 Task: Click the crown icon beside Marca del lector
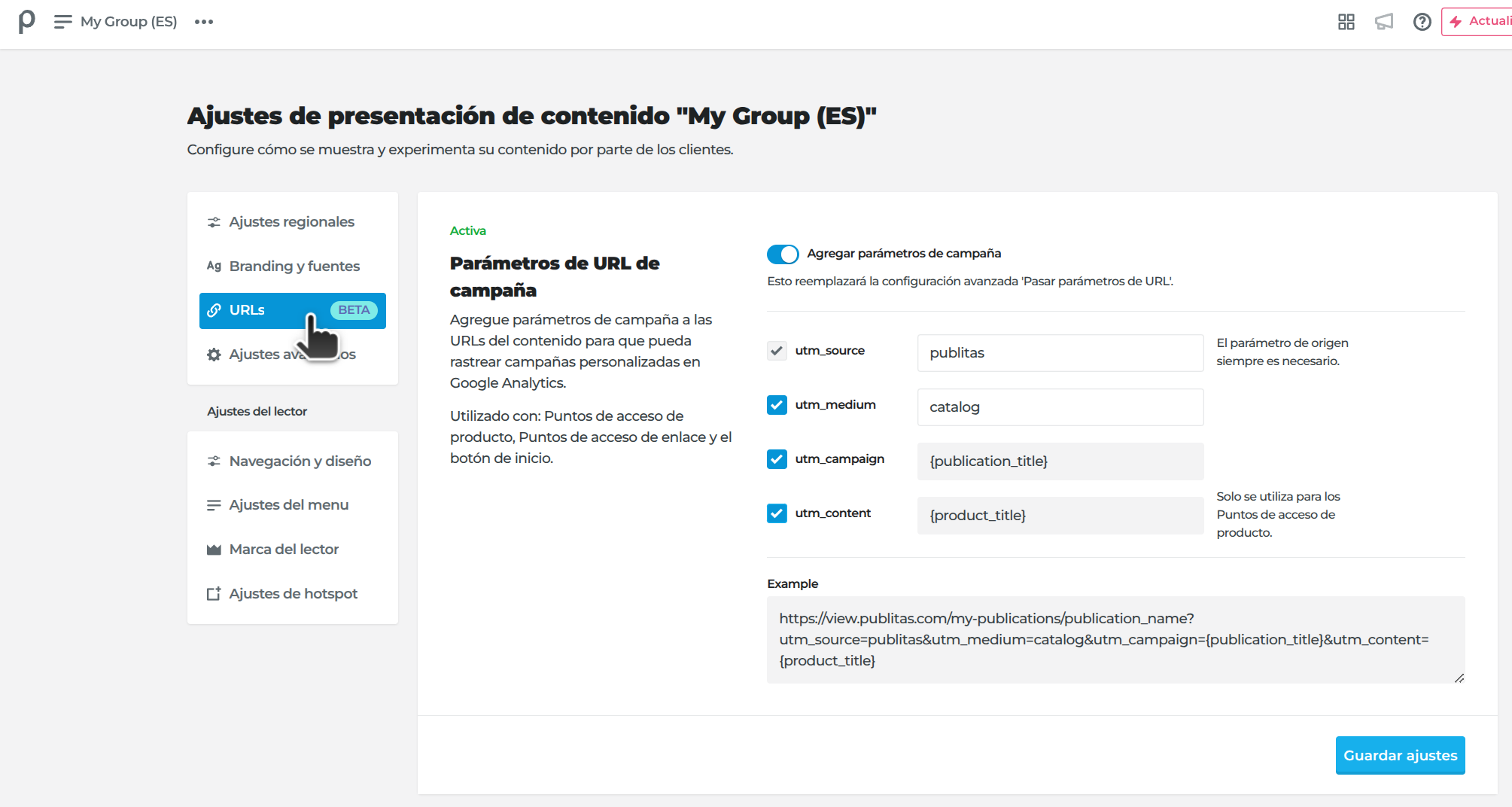click(214, 550)
